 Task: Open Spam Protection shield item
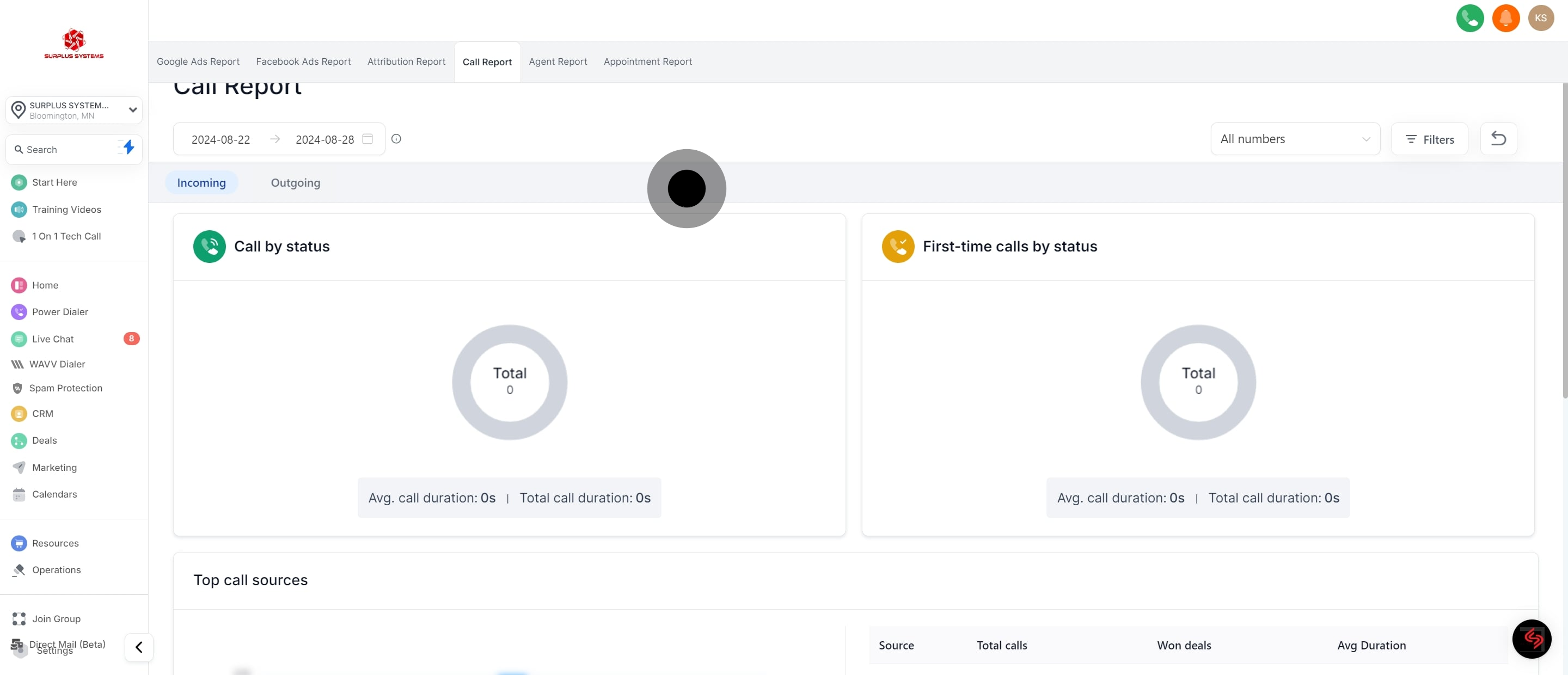click(65, 388)
